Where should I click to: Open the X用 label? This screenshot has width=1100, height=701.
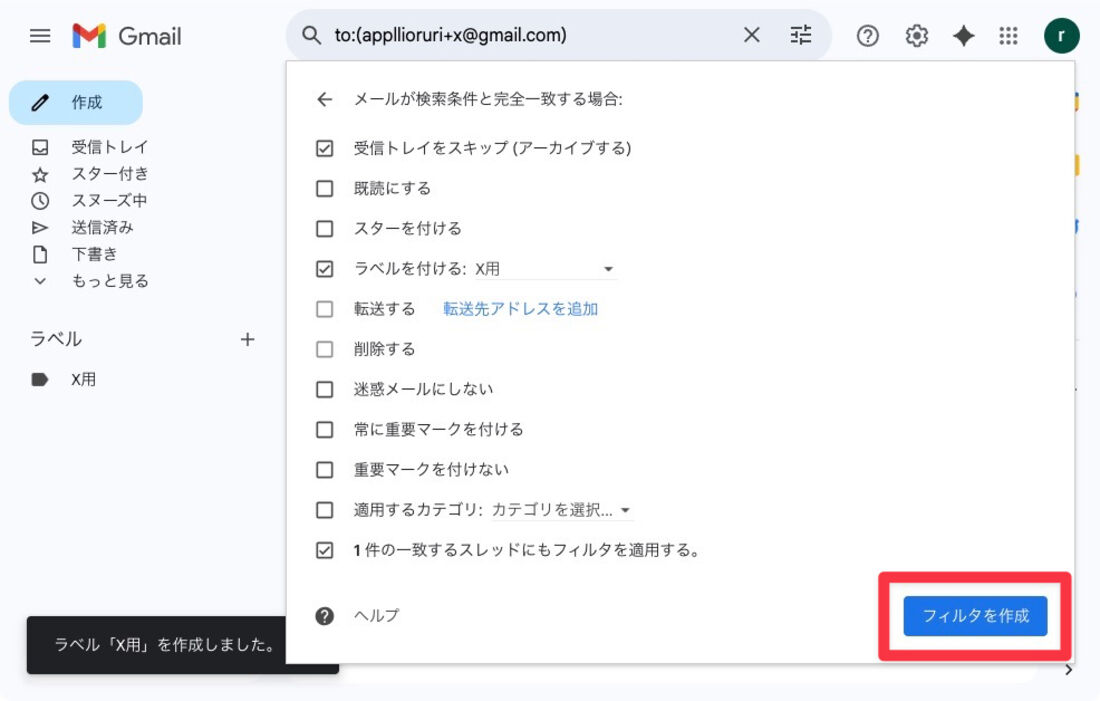click(x=83, y=380)
